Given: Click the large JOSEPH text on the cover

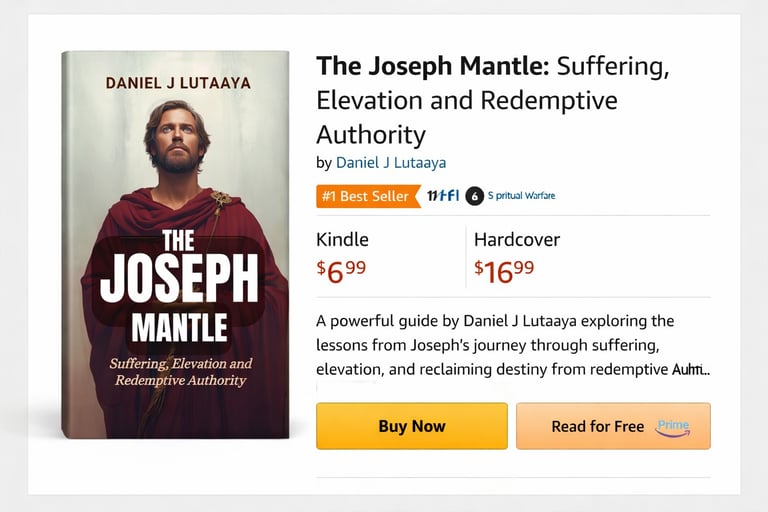Looking at the screenshot, I should pyautogui.click(x=179, y=279).
